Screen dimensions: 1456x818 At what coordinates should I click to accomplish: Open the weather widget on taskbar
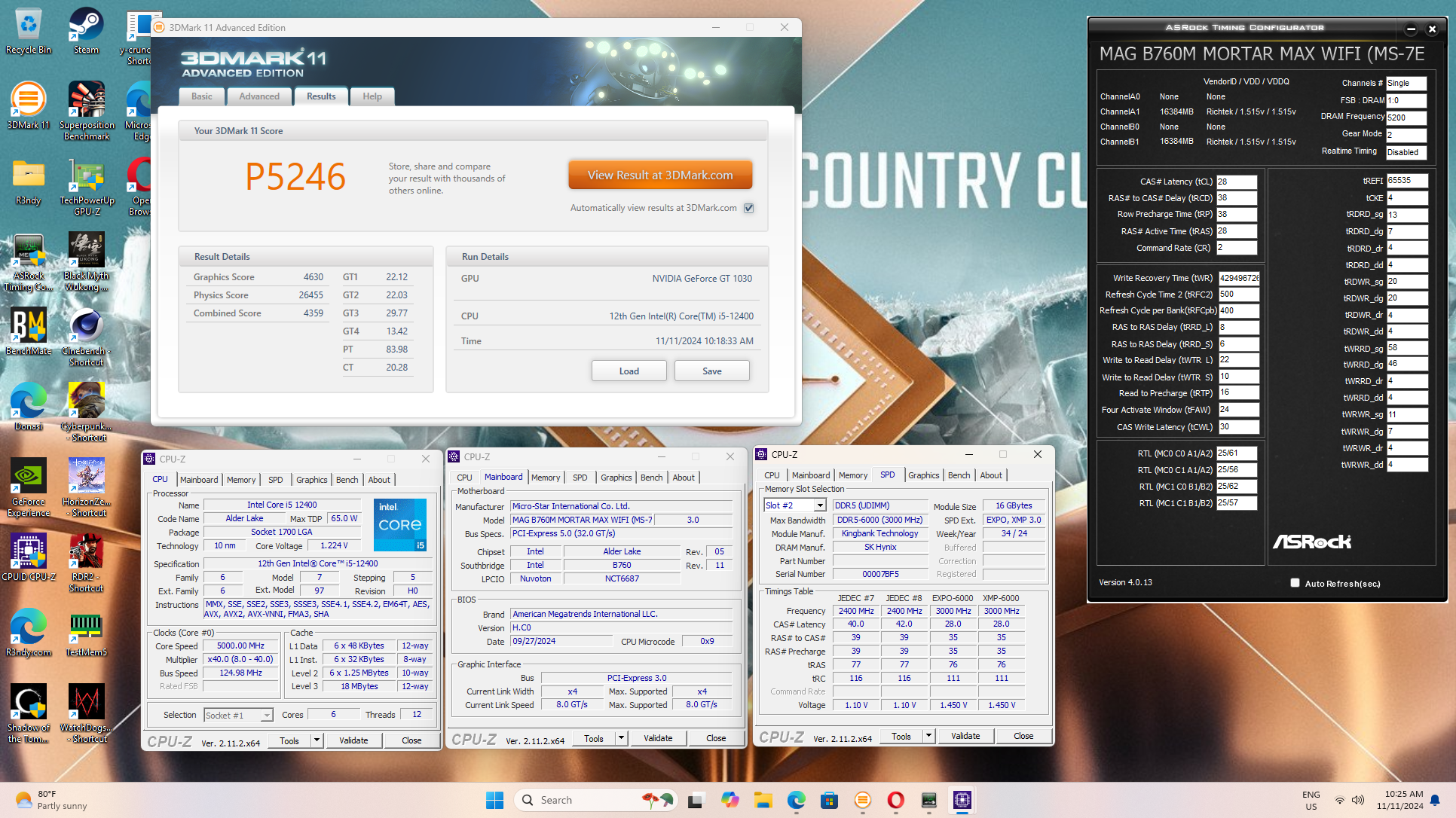click(51, 800)
